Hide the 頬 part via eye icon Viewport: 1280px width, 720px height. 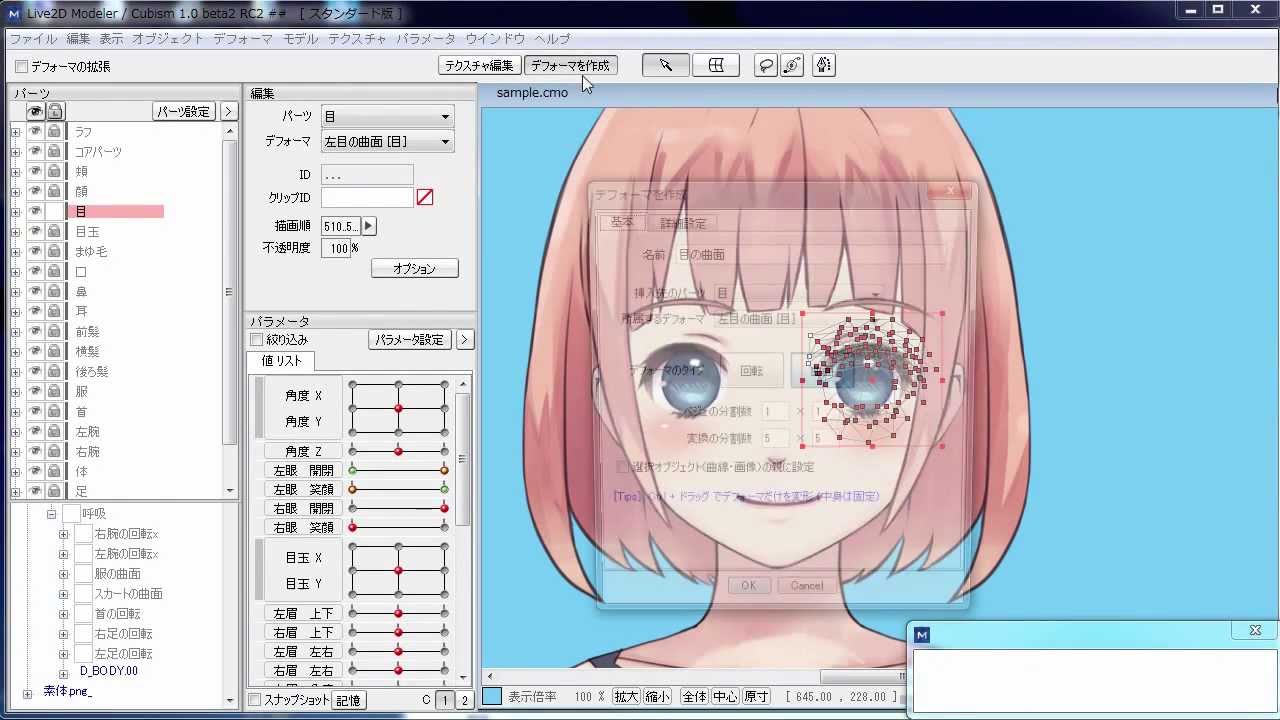[35, 172]
